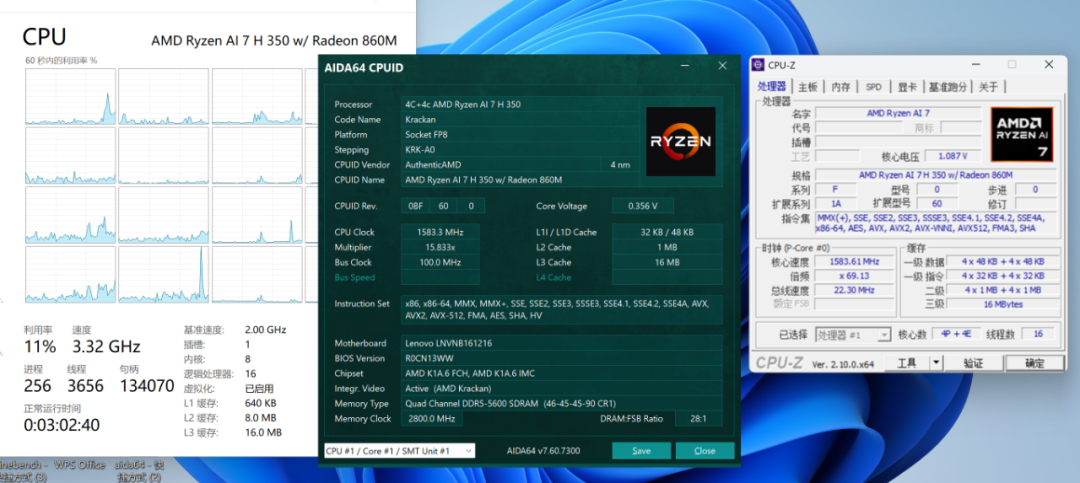Click the 名字 field showing AMD Ryzen AI 7
The height and width of the screenshot is (483, 1080).
point(898,113)
